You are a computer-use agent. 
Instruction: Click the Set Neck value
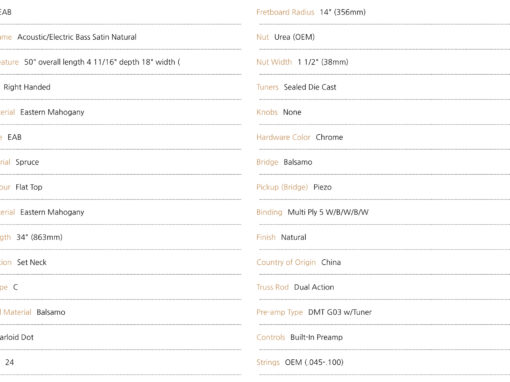click(x=32, y=262)
